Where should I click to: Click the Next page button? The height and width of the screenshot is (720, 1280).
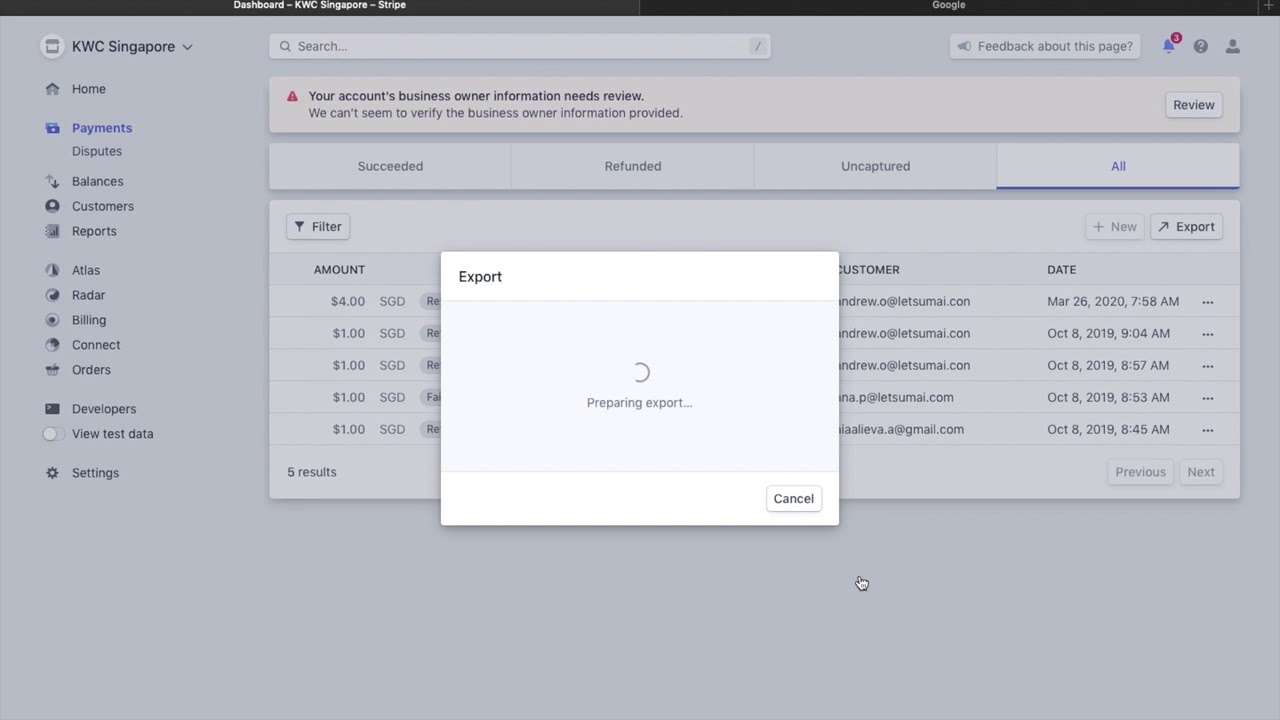point(1201,472)
